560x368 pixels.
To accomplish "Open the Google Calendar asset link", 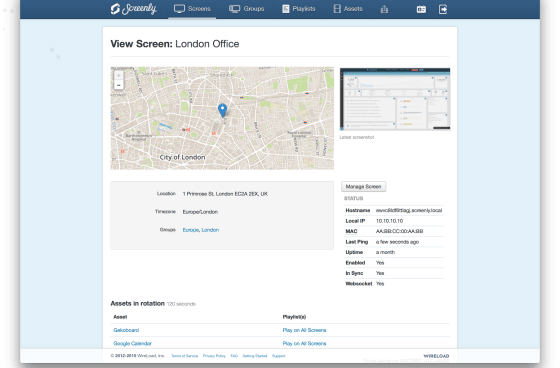I will pos(132,343).
